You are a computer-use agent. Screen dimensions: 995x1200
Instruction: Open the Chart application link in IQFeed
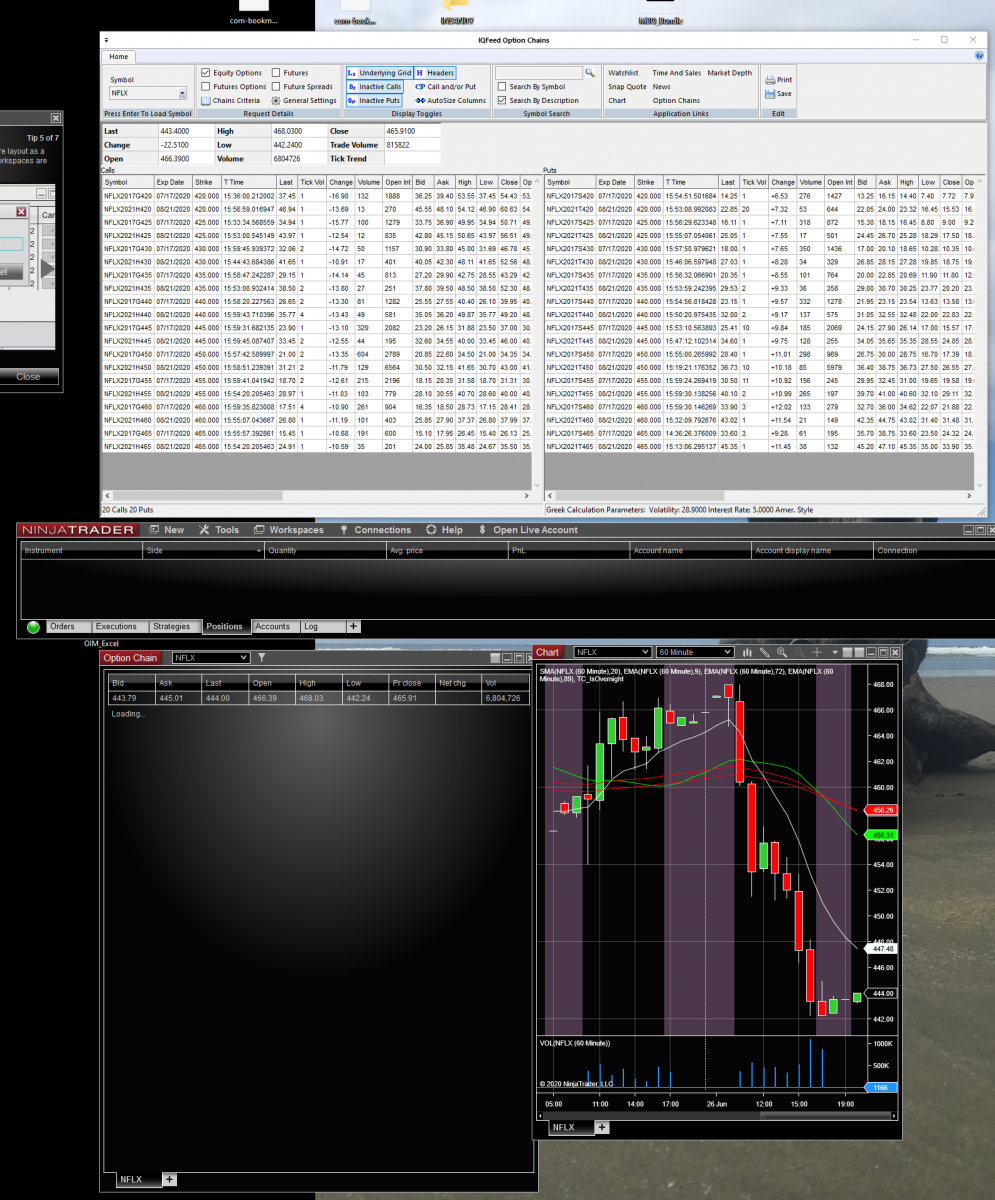pos(617,101)
